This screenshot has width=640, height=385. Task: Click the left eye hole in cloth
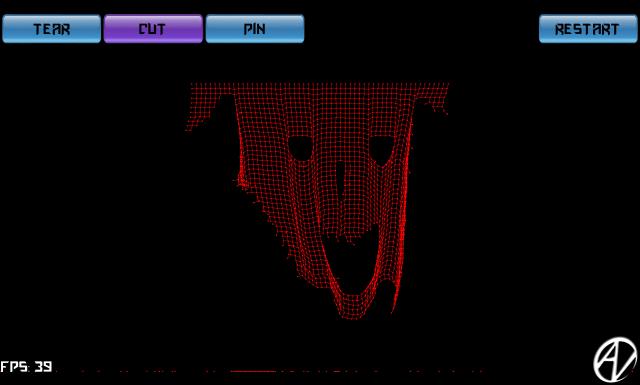(x=301, y=148)
